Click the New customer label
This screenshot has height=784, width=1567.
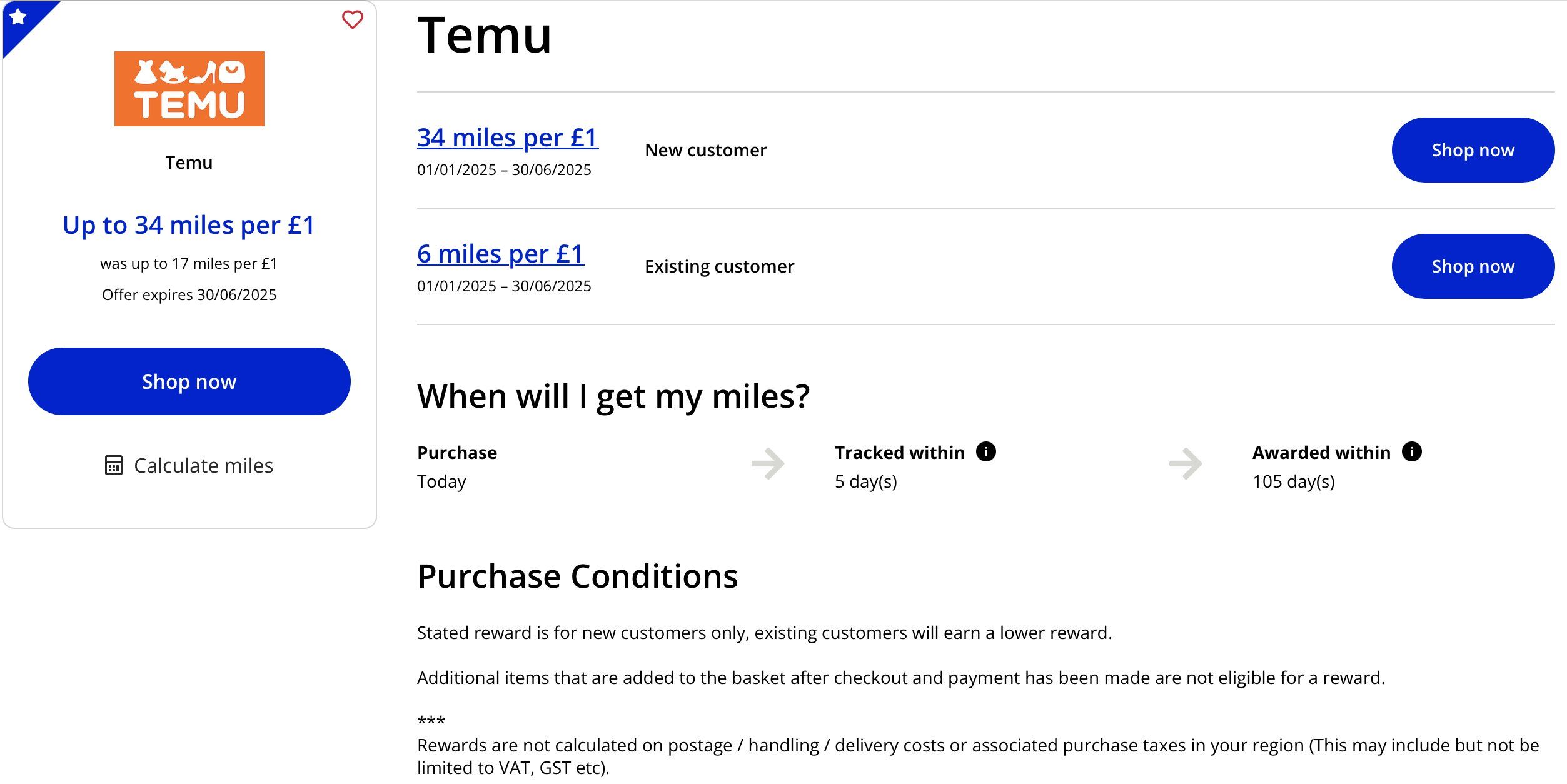pos(705,150)
